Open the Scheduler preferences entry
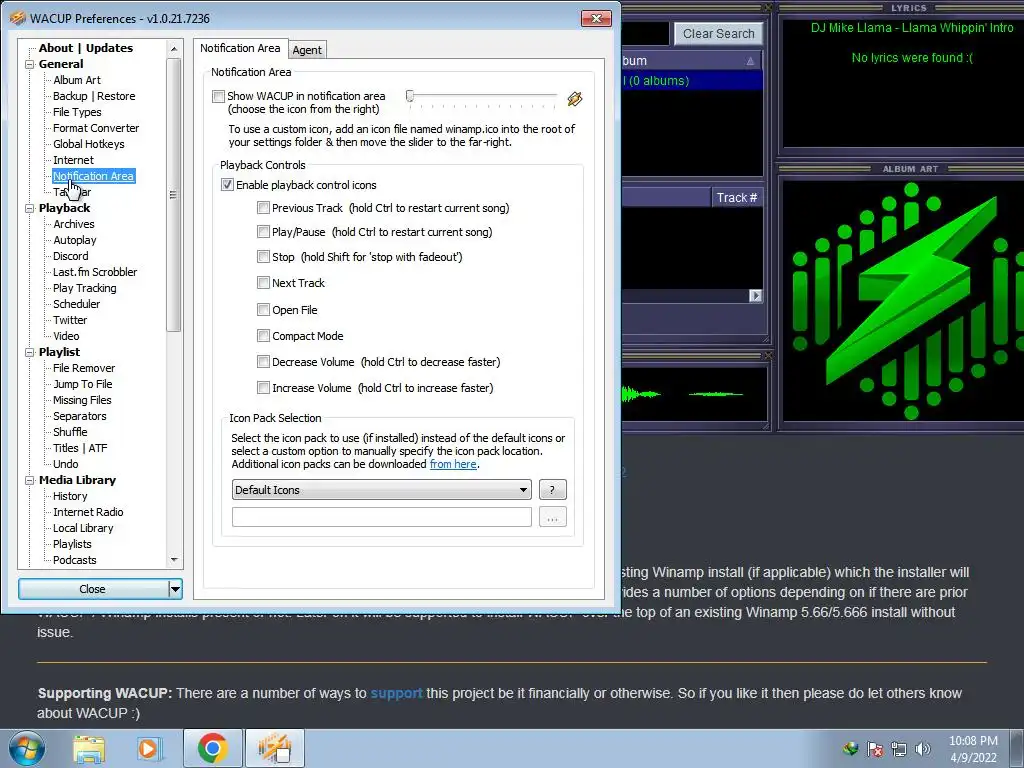This screenshot has height=768, width=1024. (x=76, y=304)
